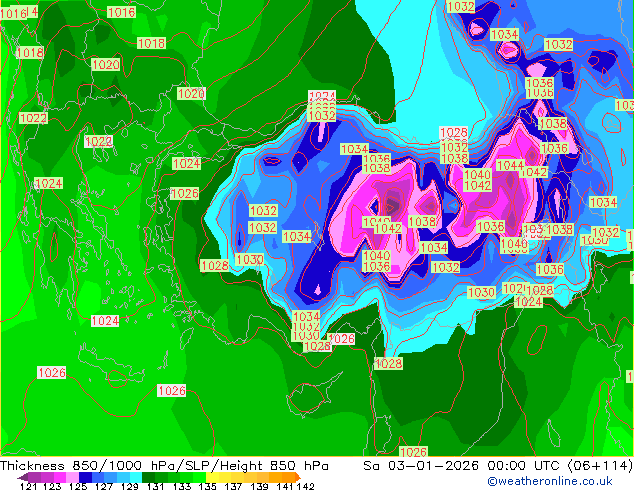Click the cyan 129–130 legend swatch

136,477
